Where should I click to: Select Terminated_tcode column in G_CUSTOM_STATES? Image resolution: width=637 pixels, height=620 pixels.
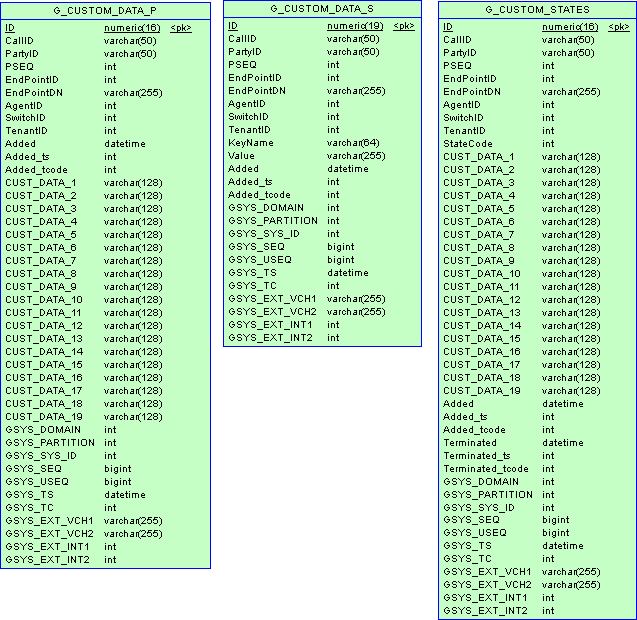[x=486, y=469]
